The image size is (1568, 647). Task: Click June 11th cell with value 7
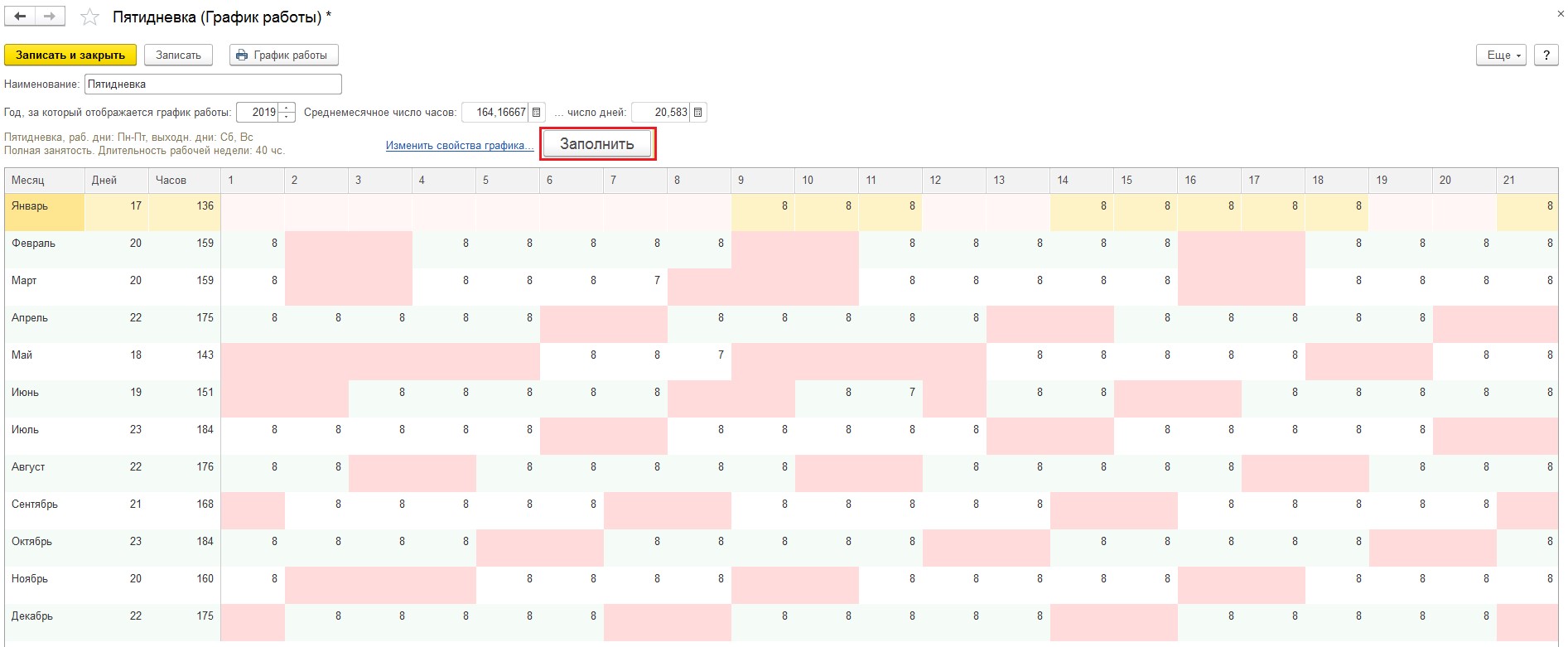tap(890, 398)
